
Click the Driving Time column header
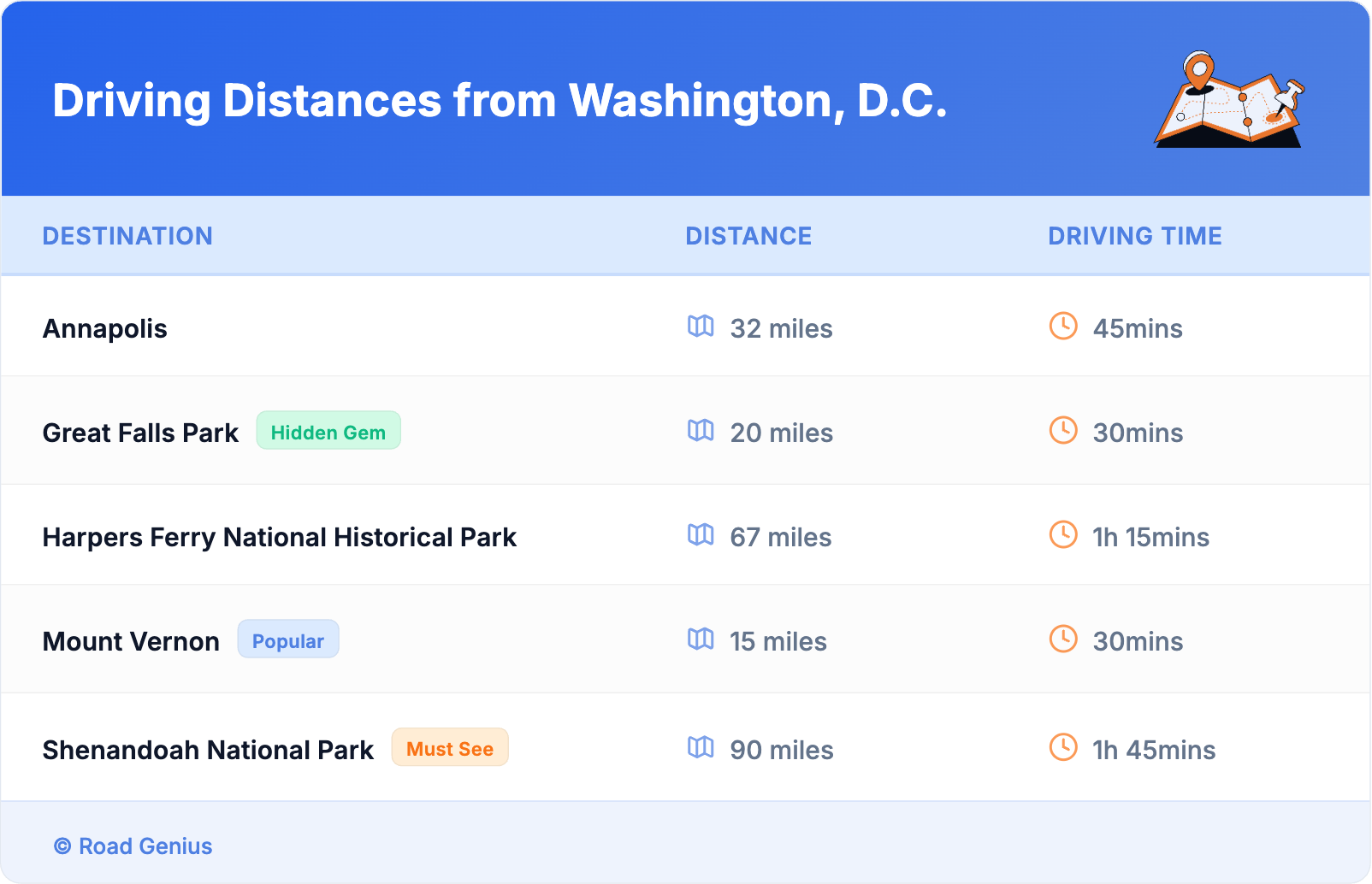click(1134, 236)
